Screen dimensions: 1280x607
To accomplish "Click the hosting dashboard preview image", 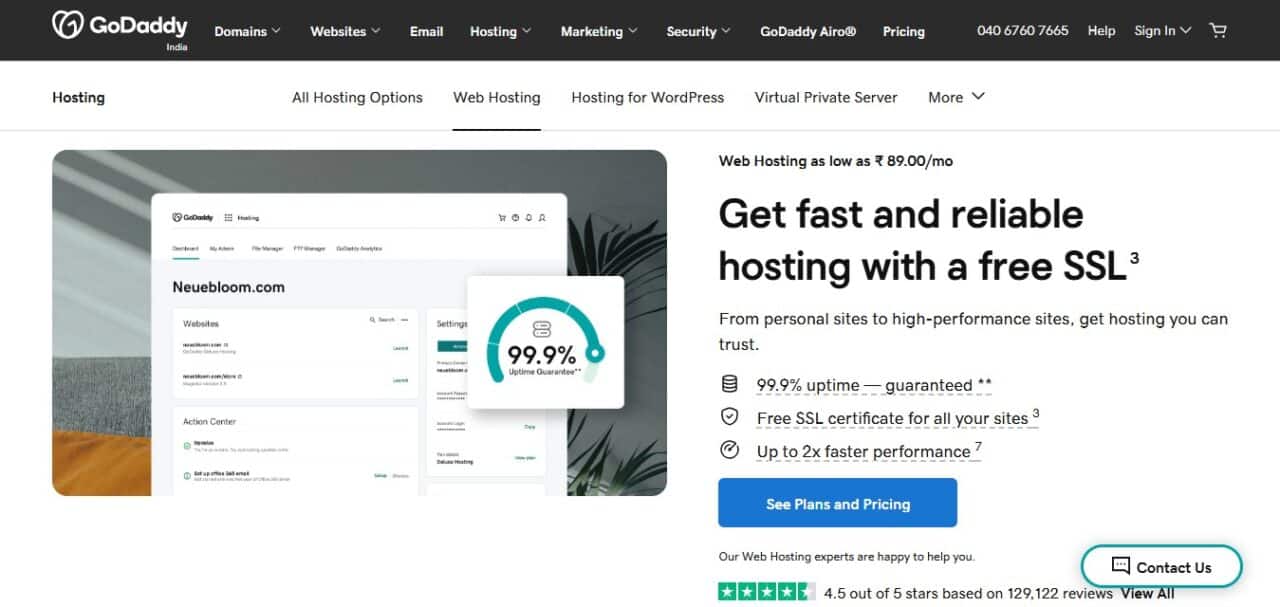I will [359, 322].
